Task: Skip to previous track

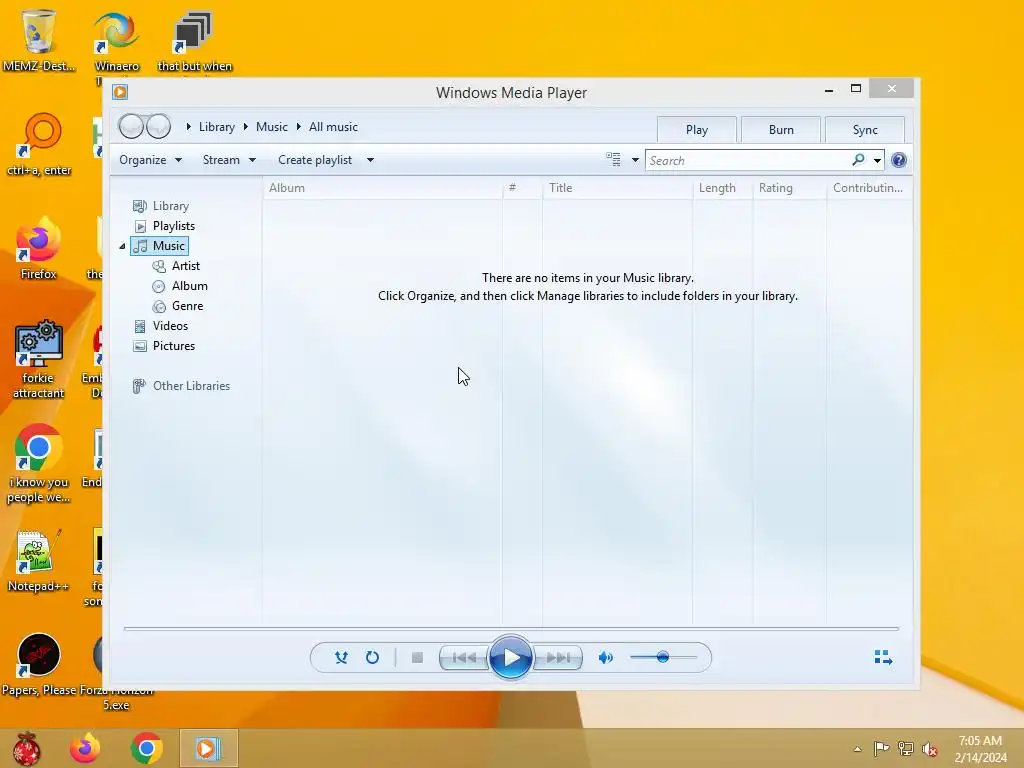Action: coord(464,658)
